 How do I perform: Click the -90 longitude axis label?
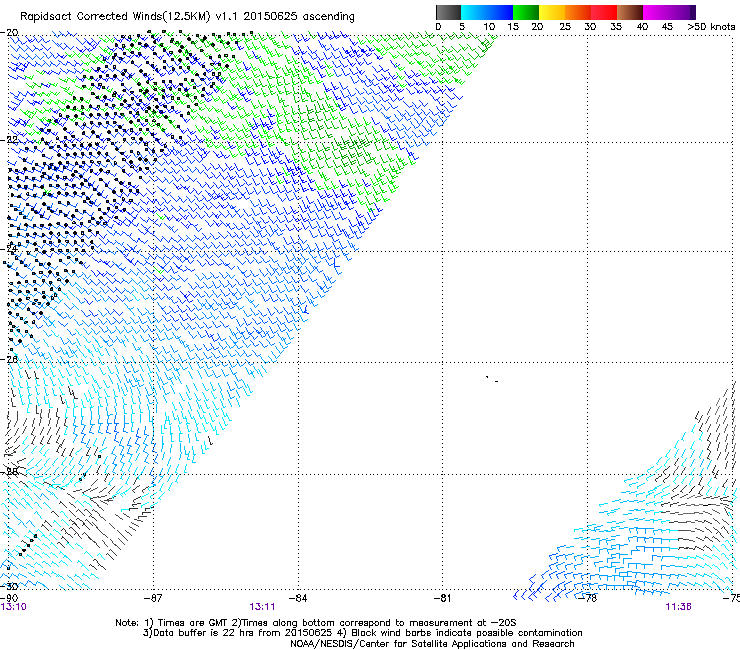pos(9,598)
